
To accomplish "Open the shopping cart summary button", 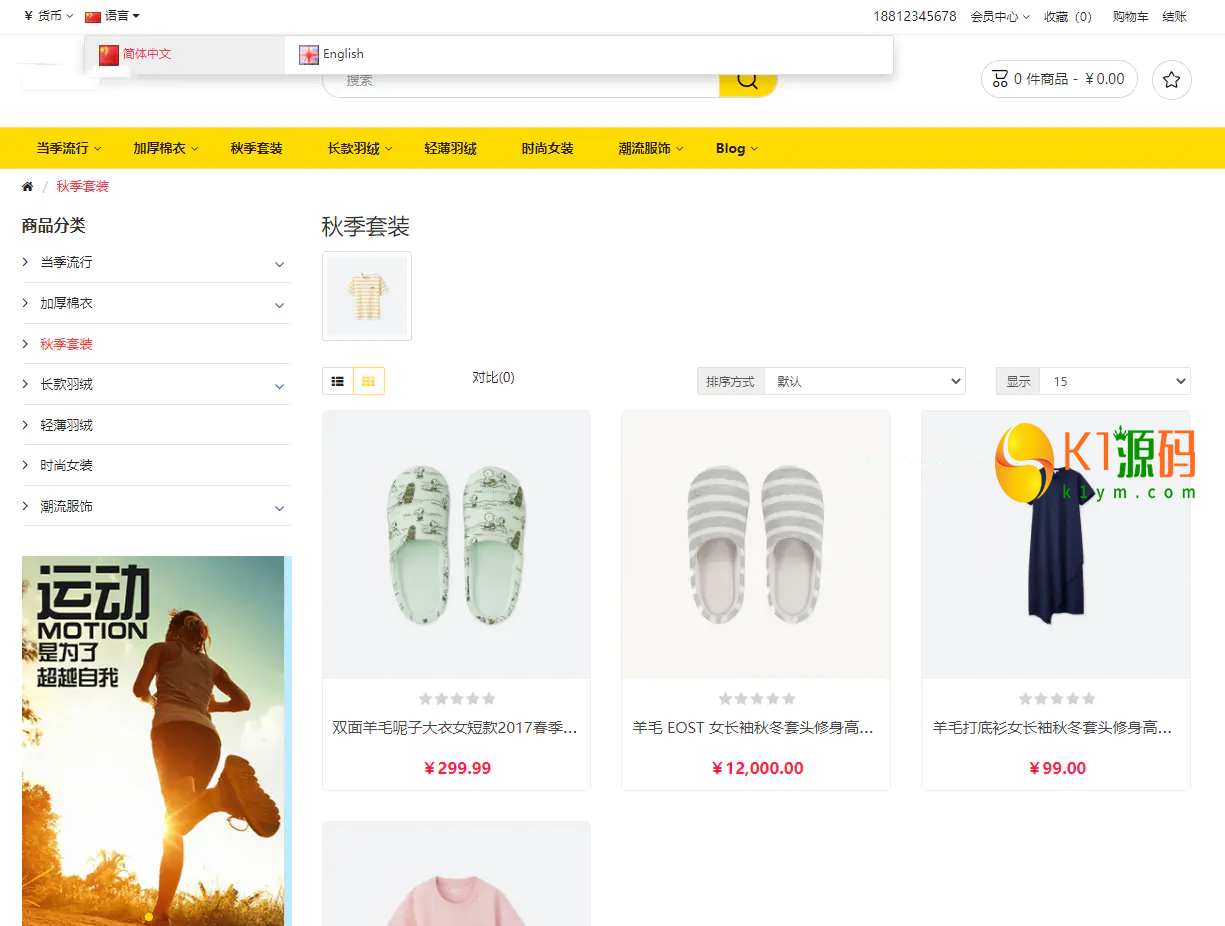I will point(1059,79).
